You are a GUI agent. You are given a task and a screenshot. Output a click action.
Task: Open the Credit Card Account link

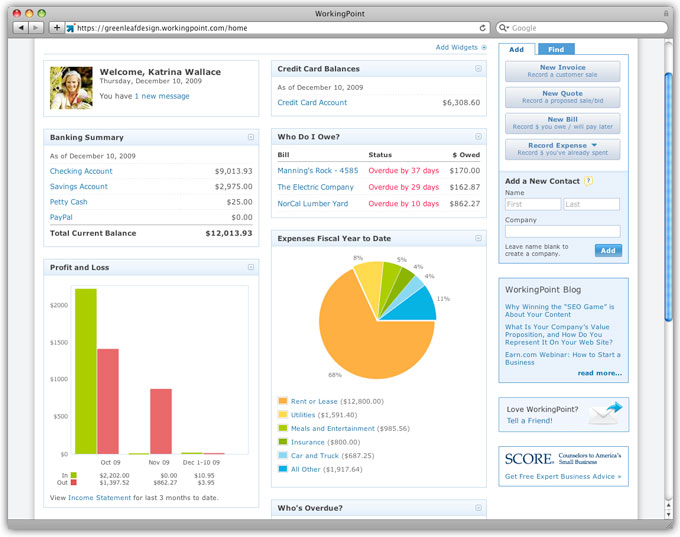(x=312, y=102)
